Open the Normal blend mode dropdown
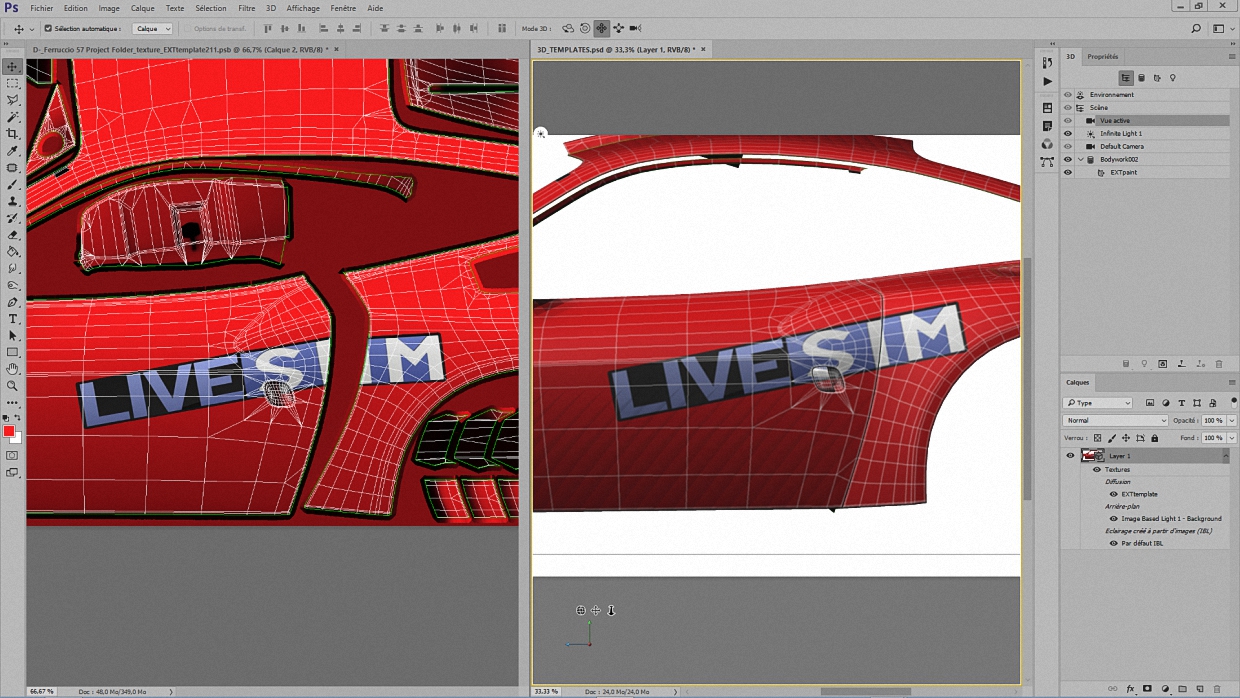The image size is (1240, 698). point(1115,421)
